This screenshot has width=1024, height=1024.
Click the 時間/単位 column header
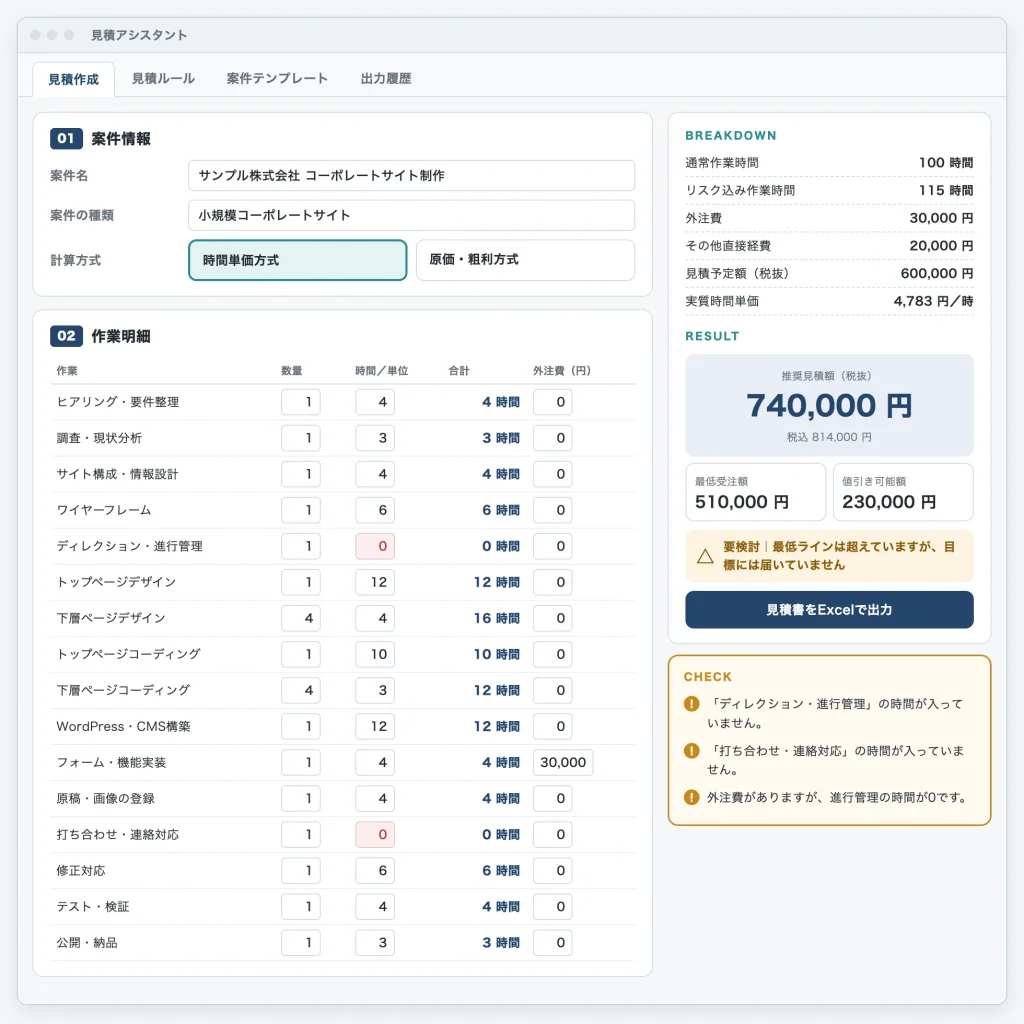point(381,371)
